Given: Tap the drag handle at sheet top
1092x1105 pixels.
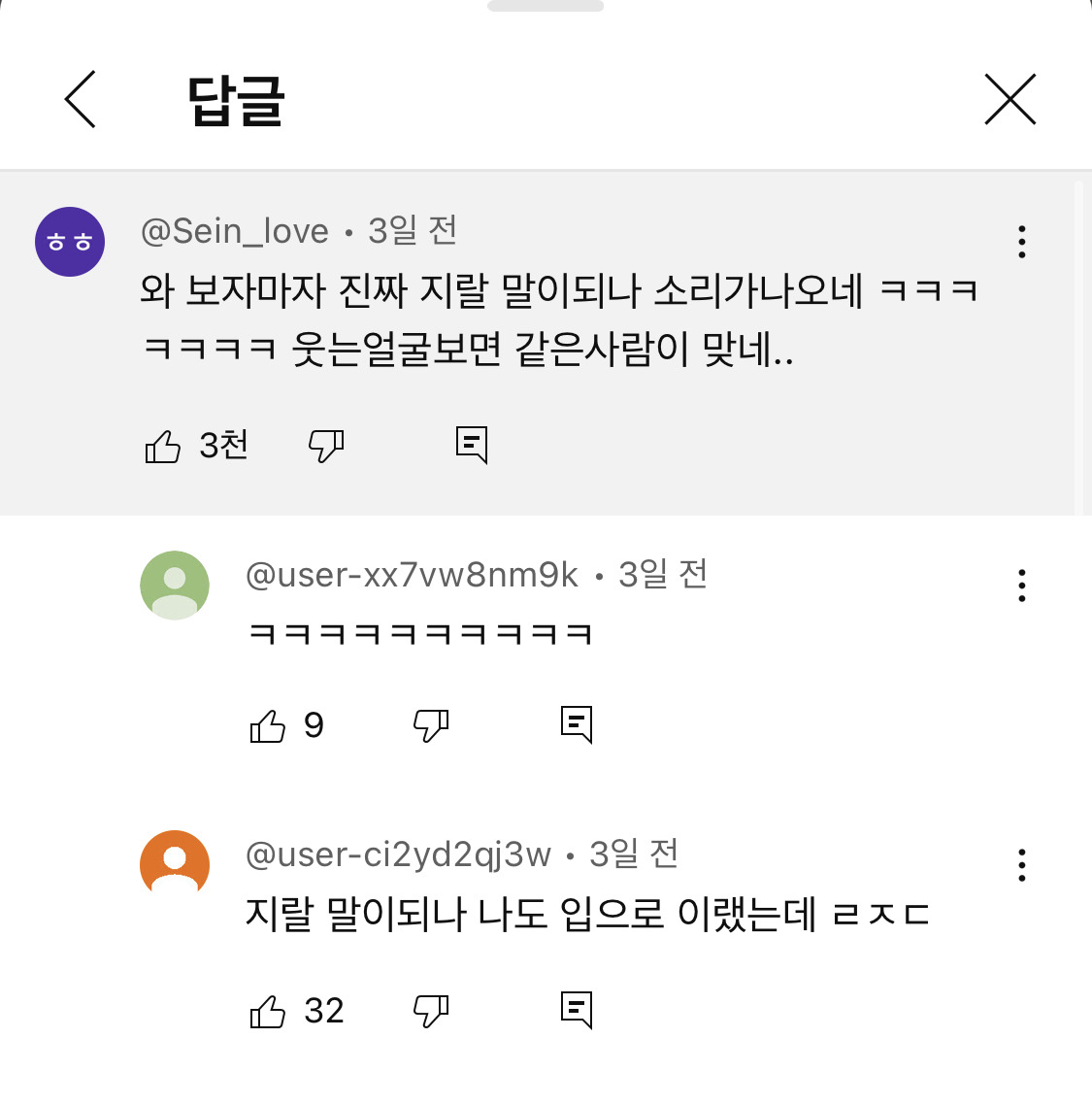Looking at the screenshot, I should pos(546,6).
